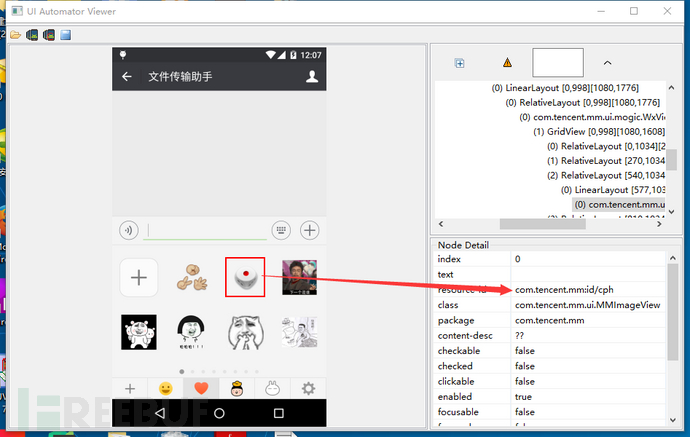Tap the voice input icon
Screen dimensions: 690x437
pos(128,230)
